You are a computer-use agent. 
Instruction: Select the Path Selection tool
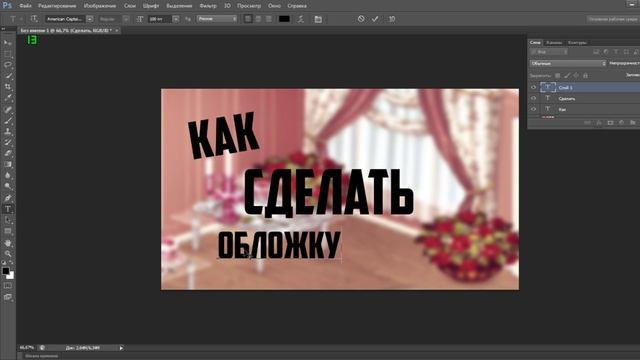tap(8, 220)
